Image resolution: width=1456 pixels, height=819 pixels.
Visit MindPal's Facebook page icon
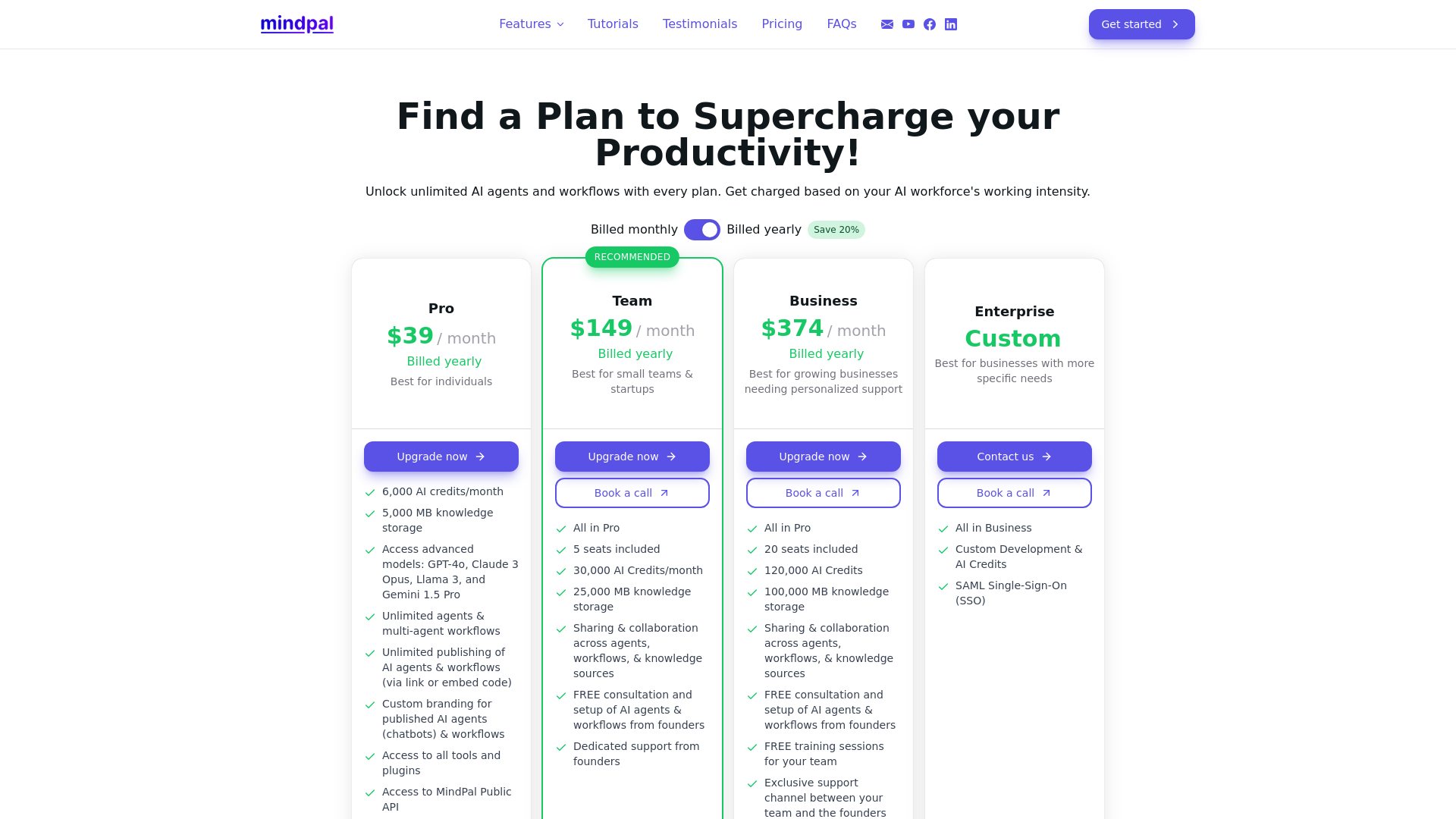(x=929, y=24)
